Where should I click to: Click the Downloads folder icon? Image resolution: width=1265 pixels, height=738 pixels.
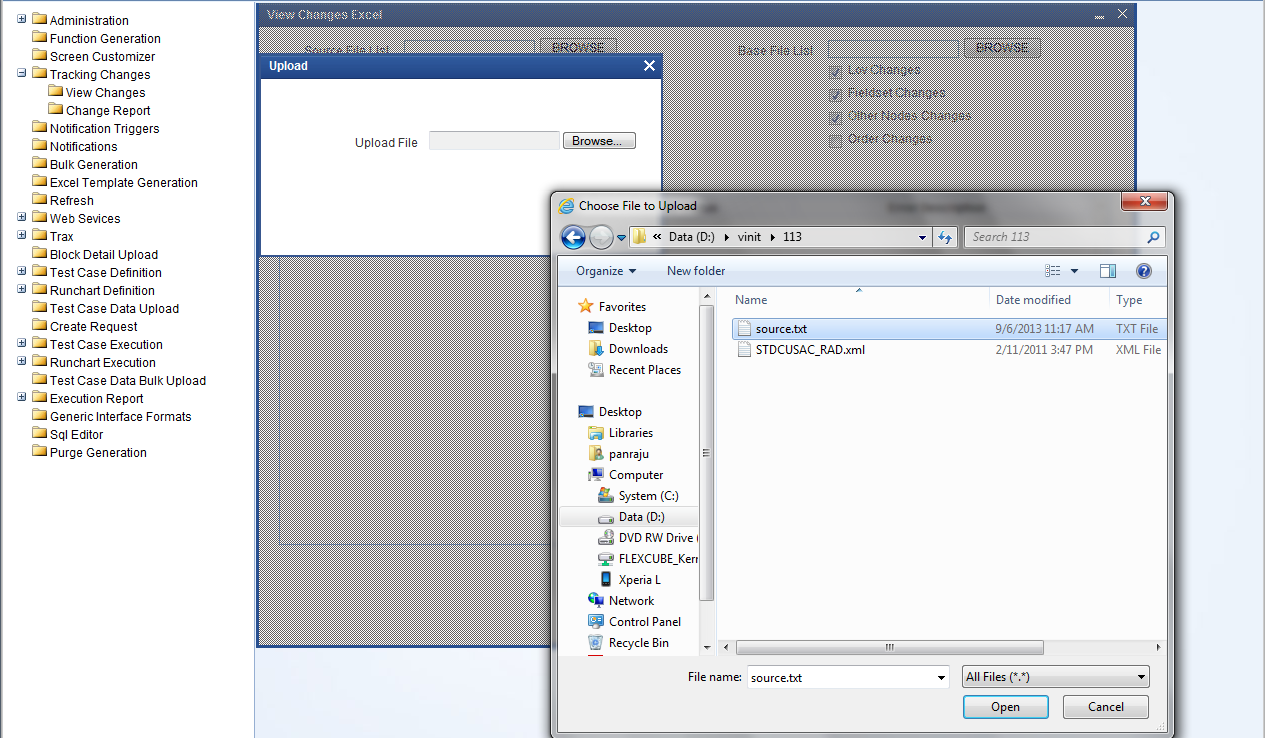coord(596,348)
